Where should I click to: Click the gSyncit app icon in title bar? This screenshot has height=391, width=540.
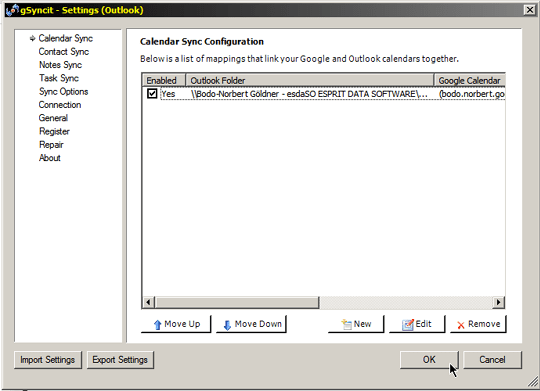(x=12, y=10)
